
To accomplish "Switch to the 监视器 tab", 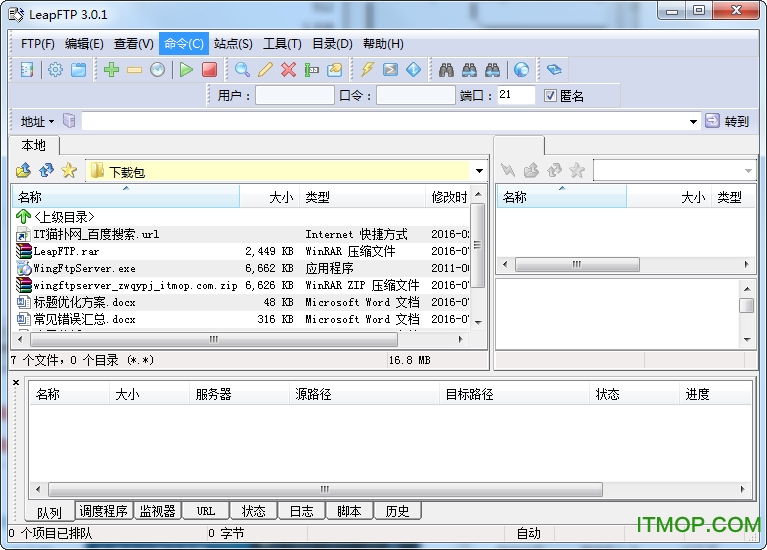I will pyautogui.click(x=158, y=511).
